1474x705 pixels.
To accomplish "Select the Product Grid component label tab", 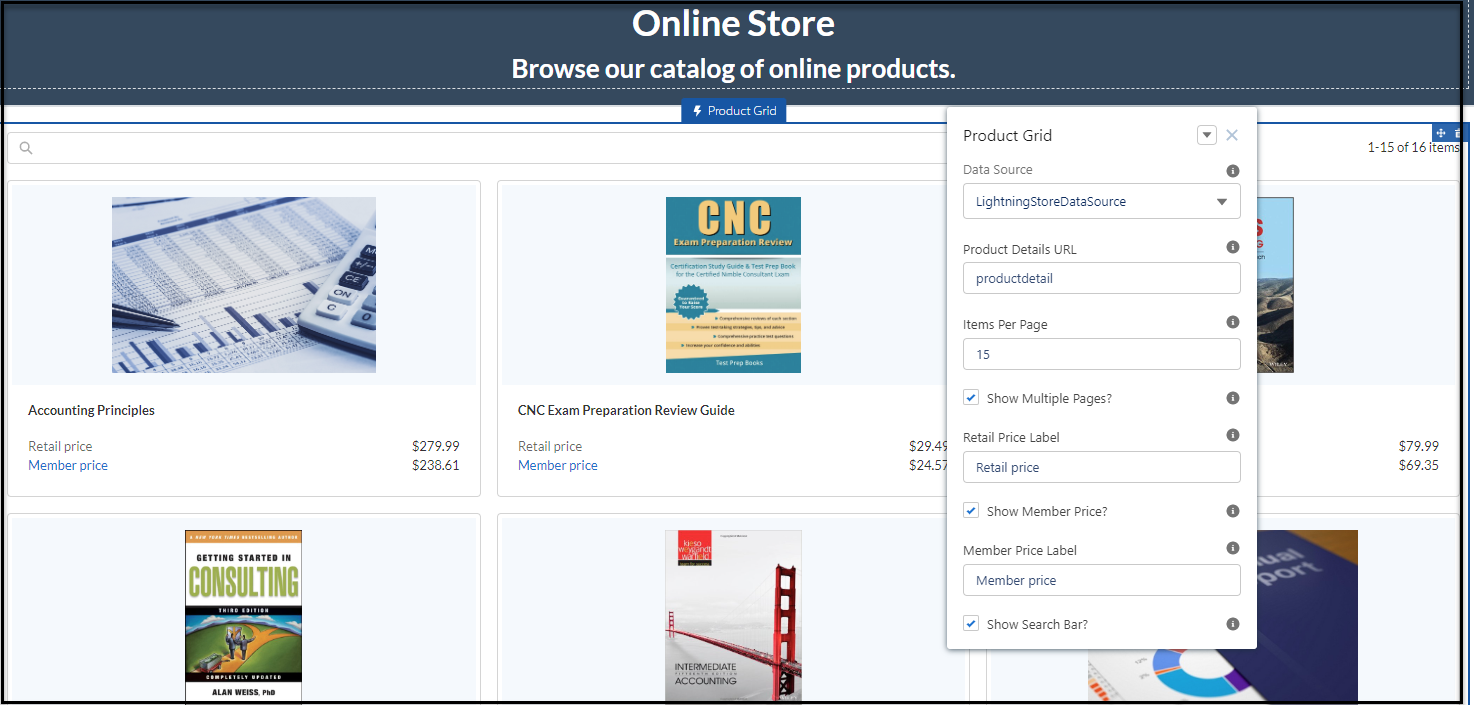I will click(x=734, y=111).
